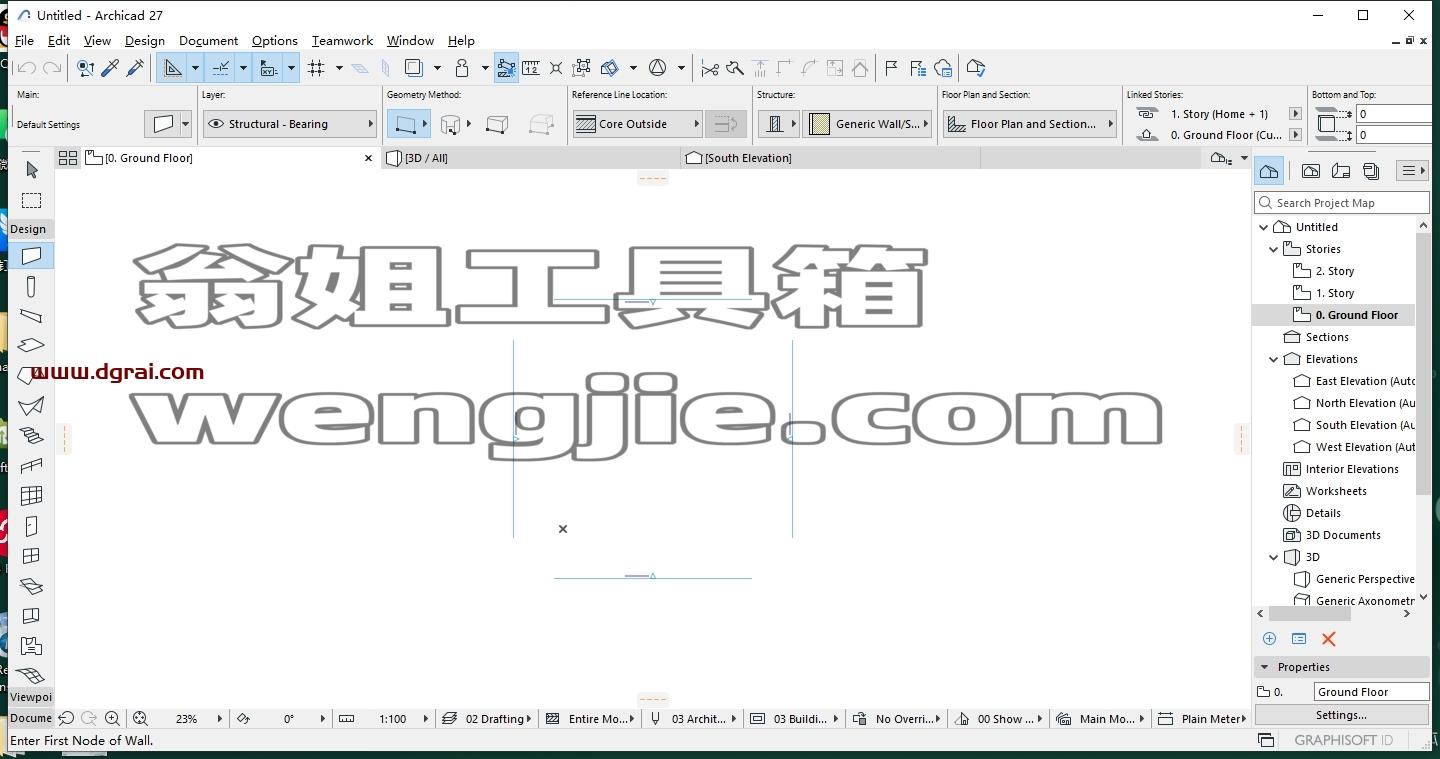
Task: Open the 02 Drafting pen set dropdown
Action: (x=487, y=718)
